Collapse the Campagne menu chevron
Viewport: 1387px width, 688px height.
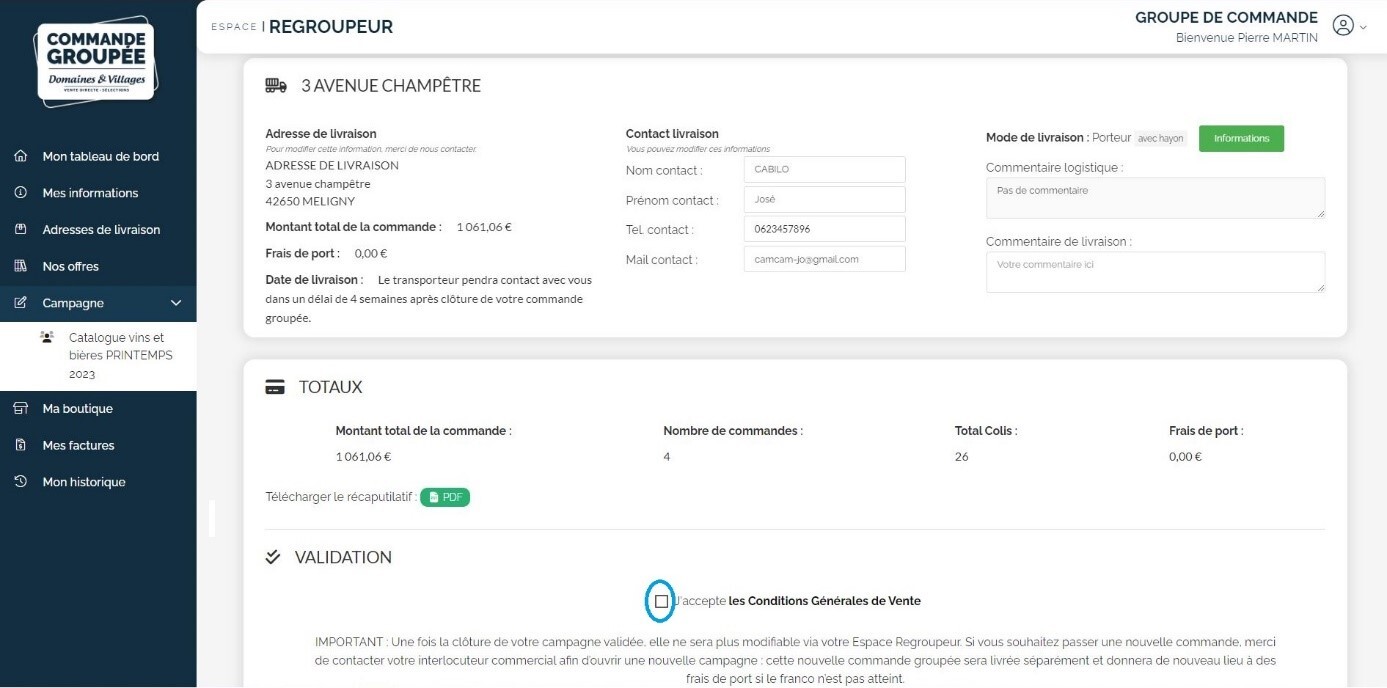coord(176,303)
